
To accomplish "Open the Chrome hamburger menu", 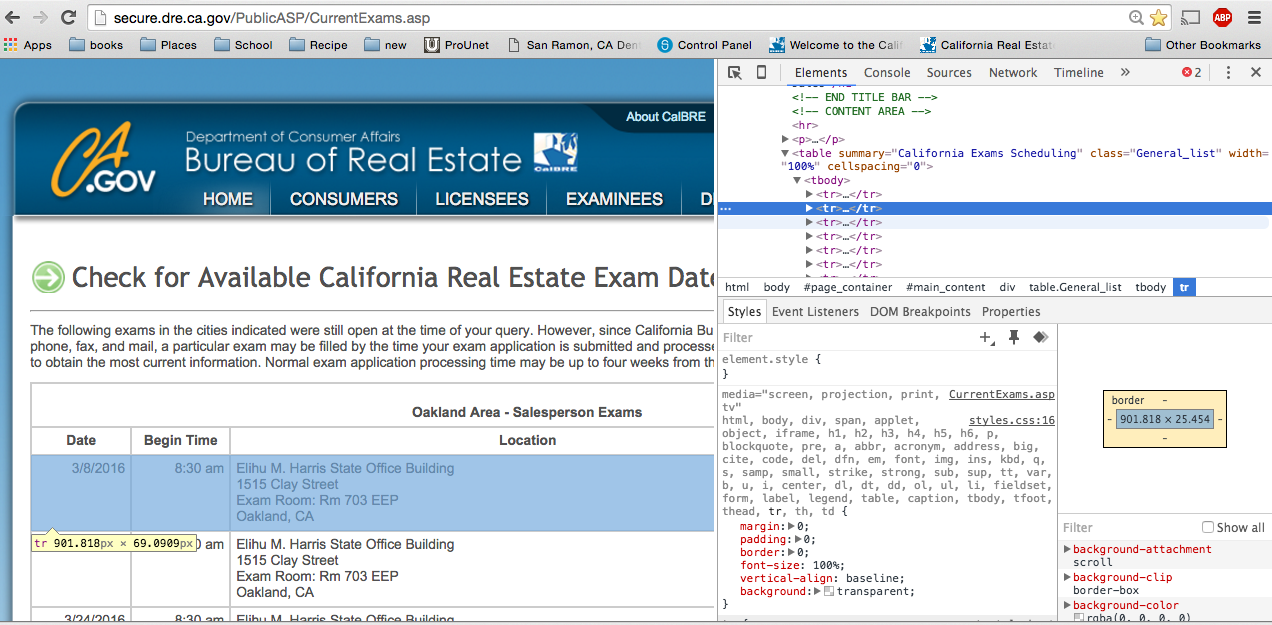I will pos(1254,17).
